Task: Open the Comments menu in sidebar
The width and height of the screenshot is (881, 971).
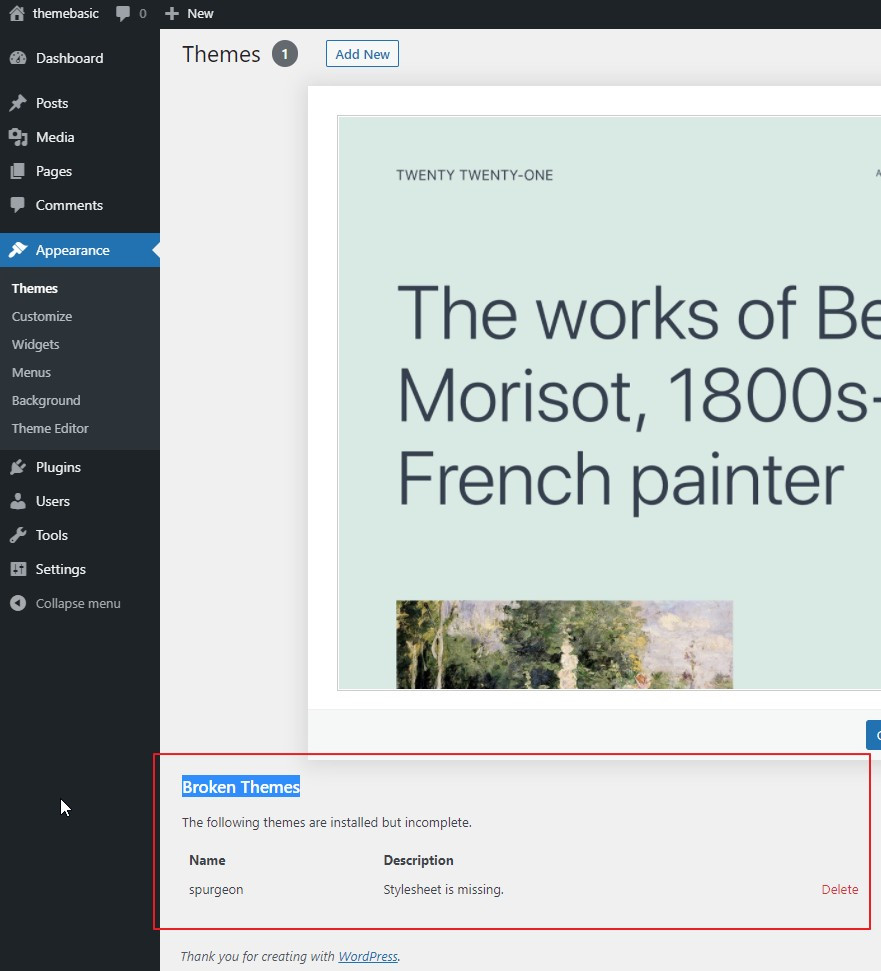Action: pos(80,205)
